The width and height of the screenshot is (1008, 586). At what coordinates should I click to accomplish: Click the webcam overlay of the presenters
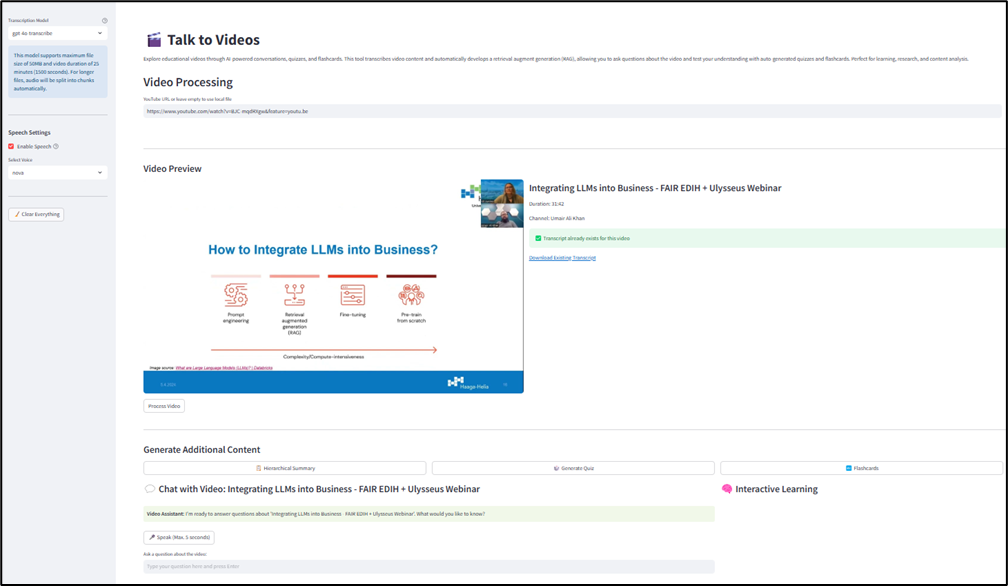pyautogui.click(x=502, y=204)
